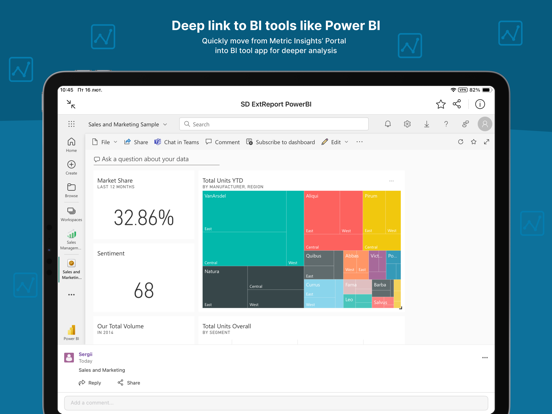552x414 pixels.
Task: Open notifications bell icon
Action: (388, 124)
